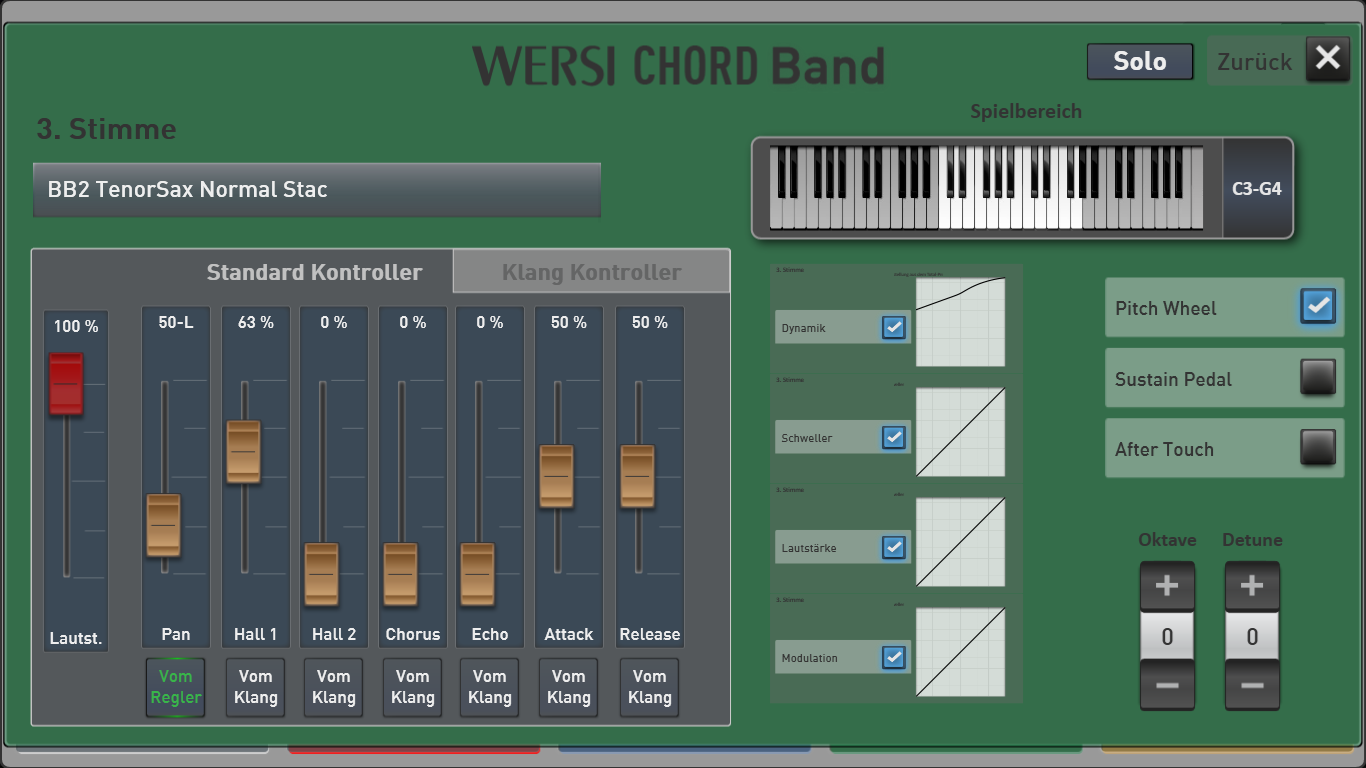This screenshot has height=768, width=1366.
Task: Close the dialog with the X icon
Action: pos(1327,59)
